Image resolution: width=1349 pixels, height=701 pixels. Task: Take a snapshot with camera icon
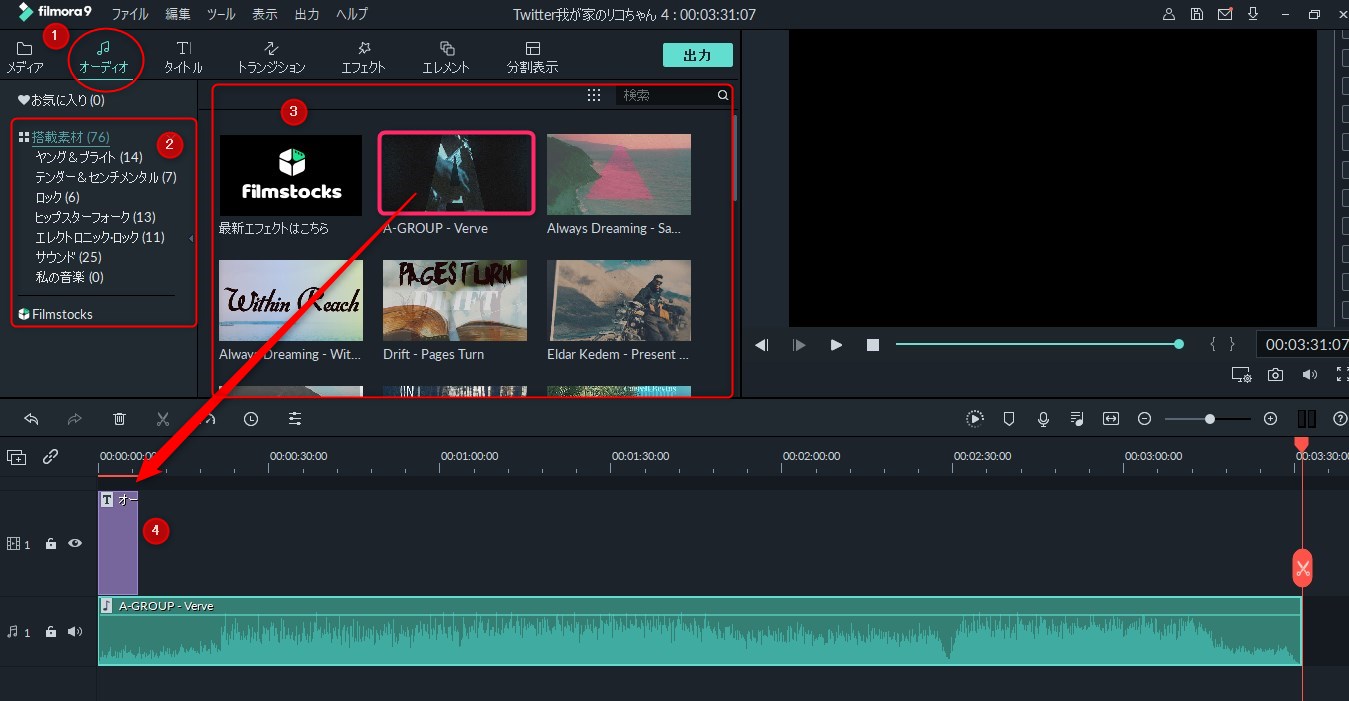pyautogui.click(x=1276, y=375)
